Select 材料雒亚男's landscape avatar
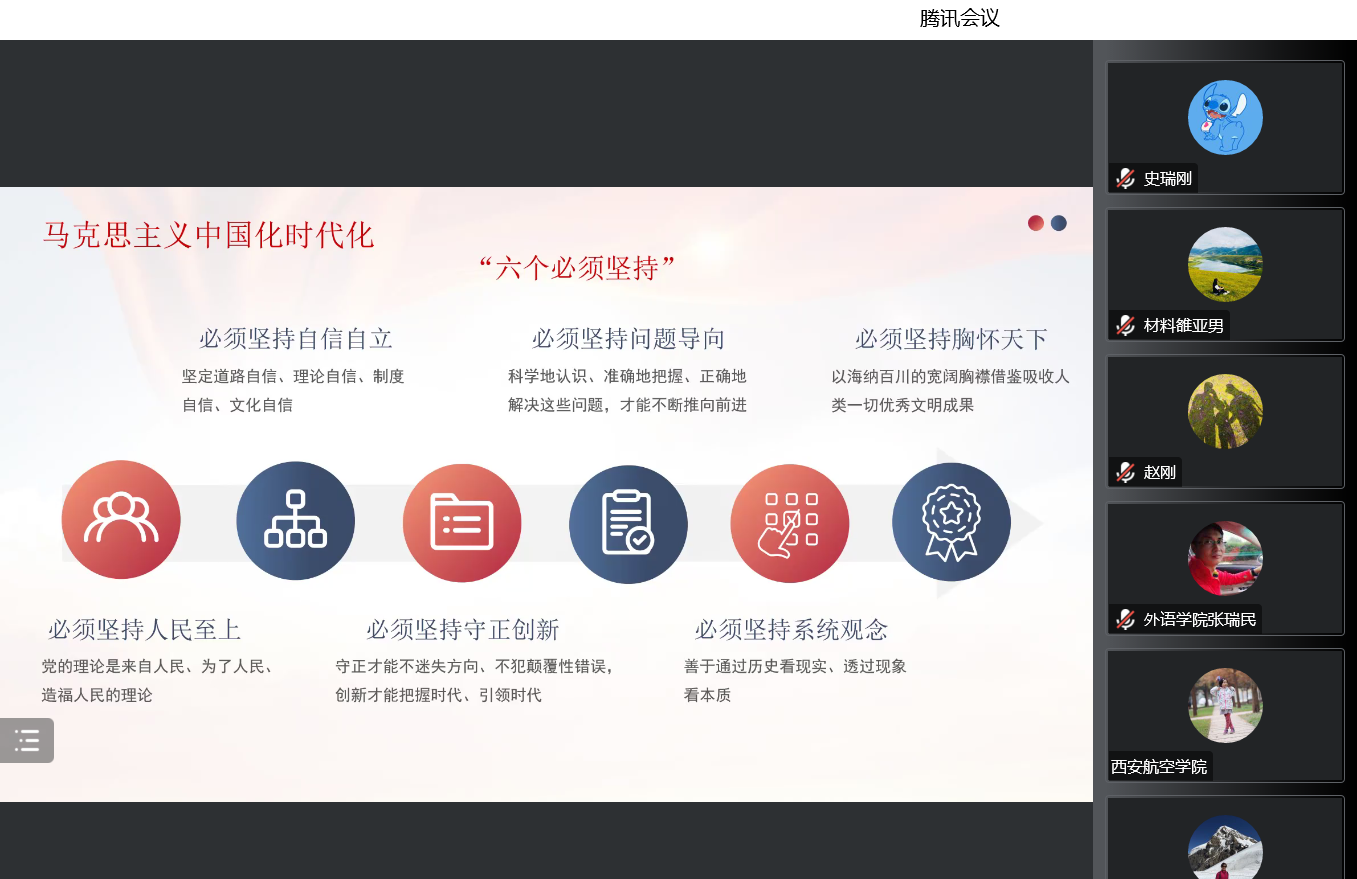 (x=1225, y=264)
